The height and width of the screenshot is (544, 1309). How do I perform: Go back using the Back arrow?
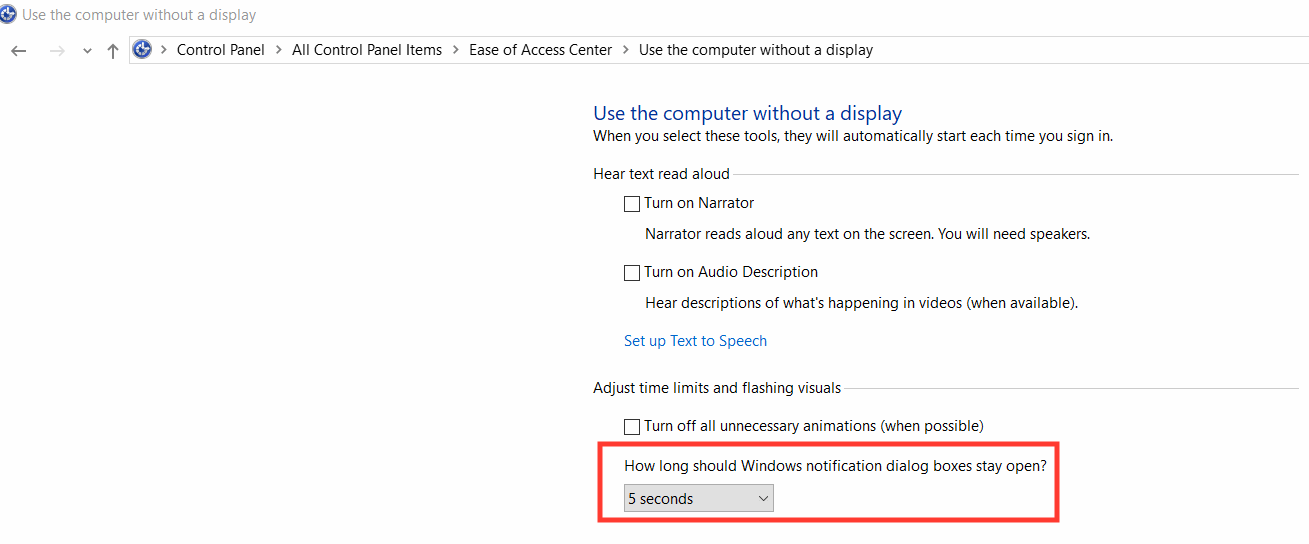pyautogui.click(x=18, y=51)
